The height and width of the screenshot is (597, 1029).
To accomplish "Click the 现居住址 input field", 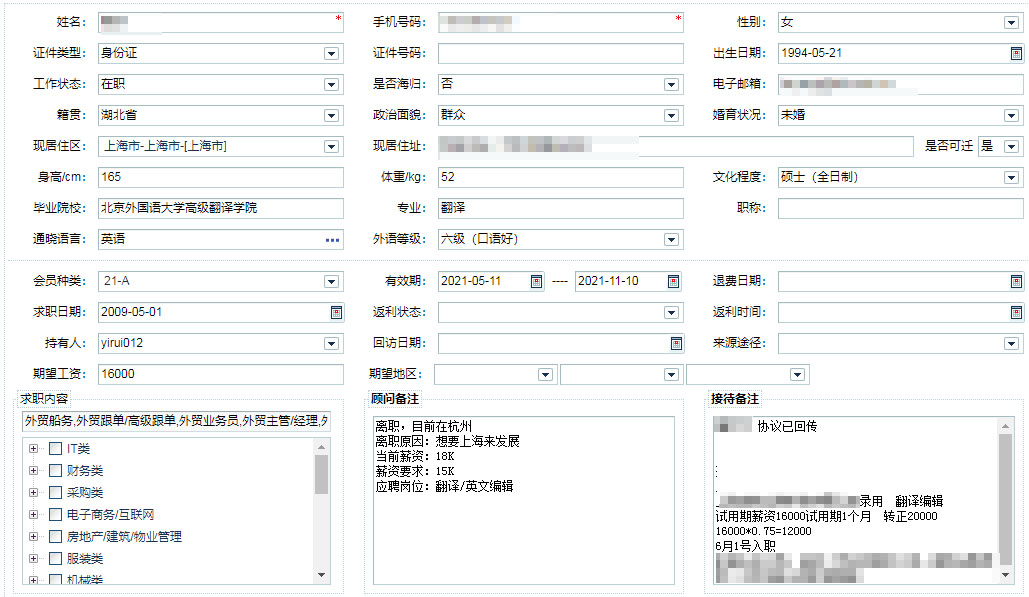I will (676, 146).
